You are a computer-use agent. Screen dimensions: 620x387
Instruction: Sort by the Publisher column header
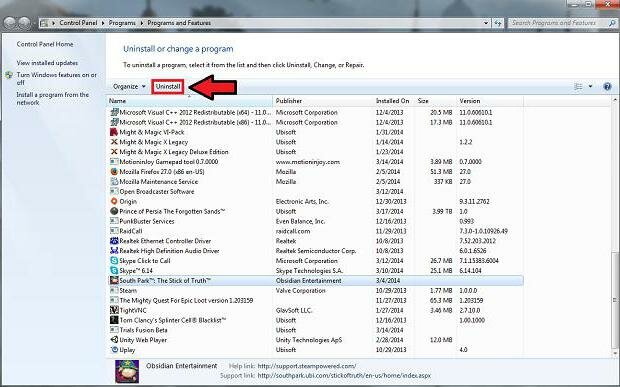(x=323, y=101)
